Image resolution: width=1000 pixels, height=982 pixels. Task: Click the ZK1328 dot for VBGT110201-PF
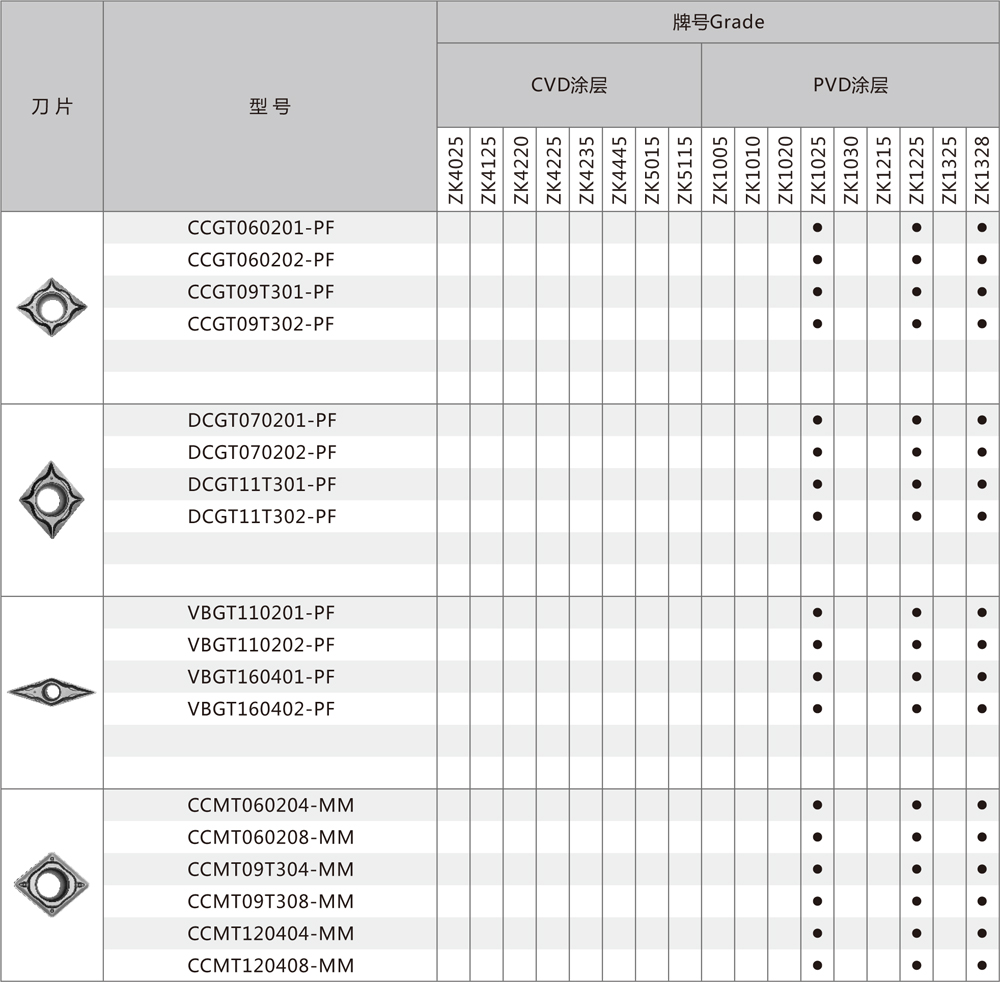pyautogui.click(x=982, y=612)
